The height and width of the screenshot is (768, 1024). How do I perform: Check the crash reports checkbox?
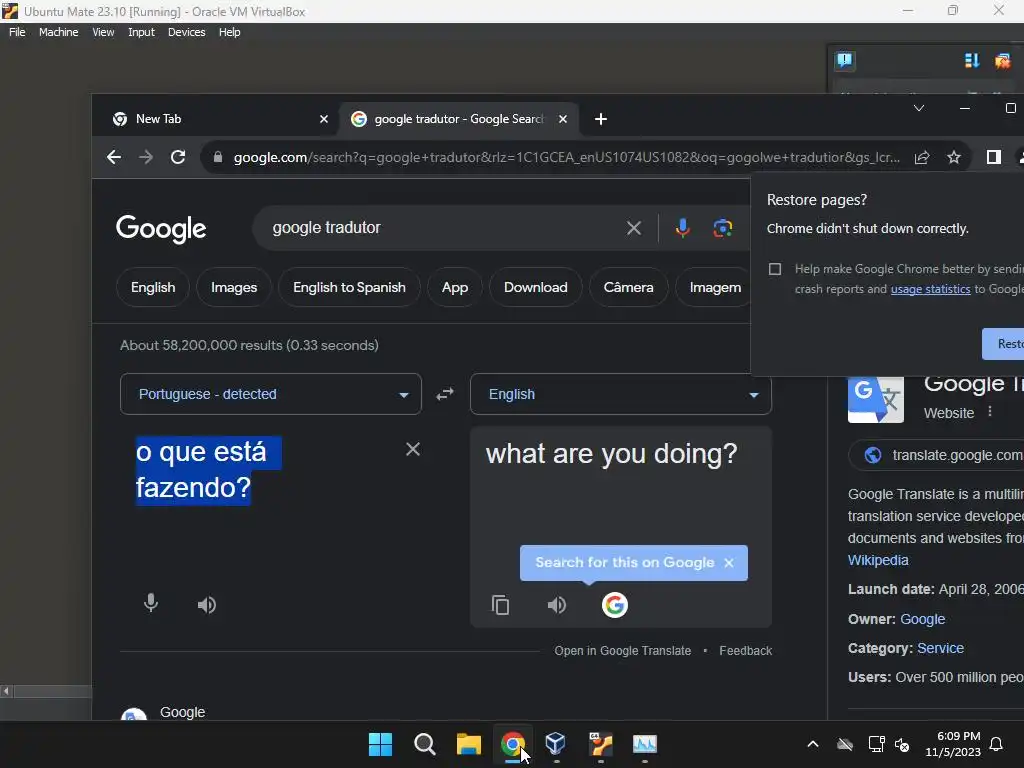[775, 269]
